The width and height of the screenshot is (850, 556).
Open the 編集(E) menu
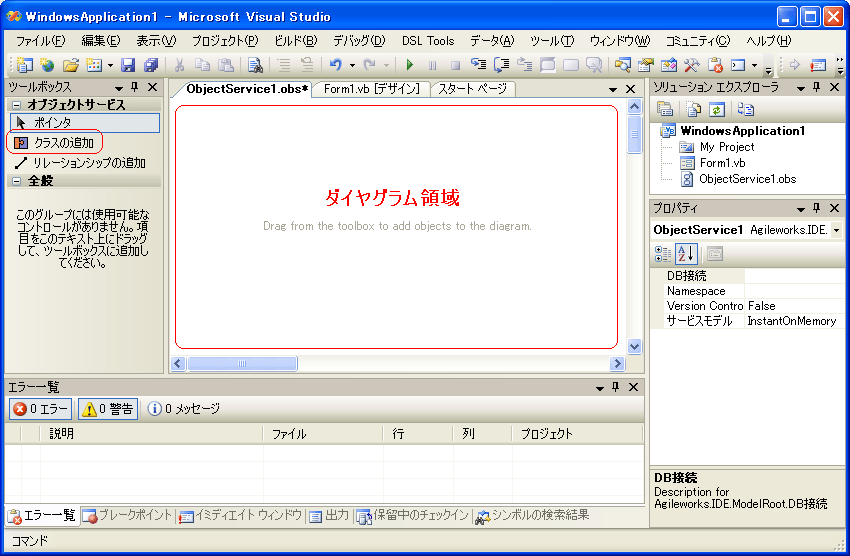100,41
